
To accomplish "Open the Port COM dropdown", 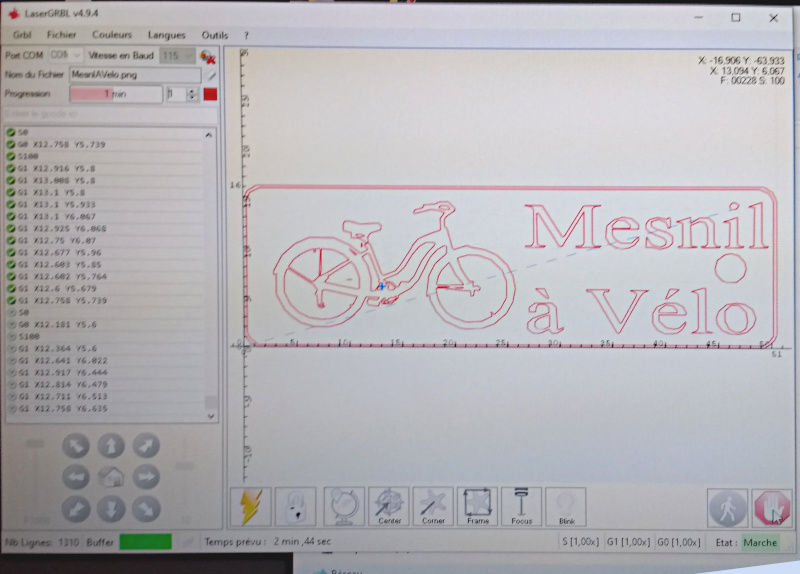I will 66,55.
